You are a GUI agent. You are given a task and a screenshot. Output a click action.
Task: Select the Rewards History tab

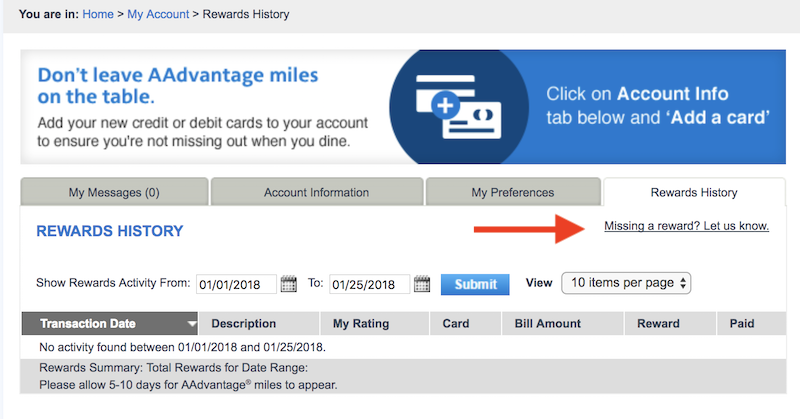click(x=694, y=192)
